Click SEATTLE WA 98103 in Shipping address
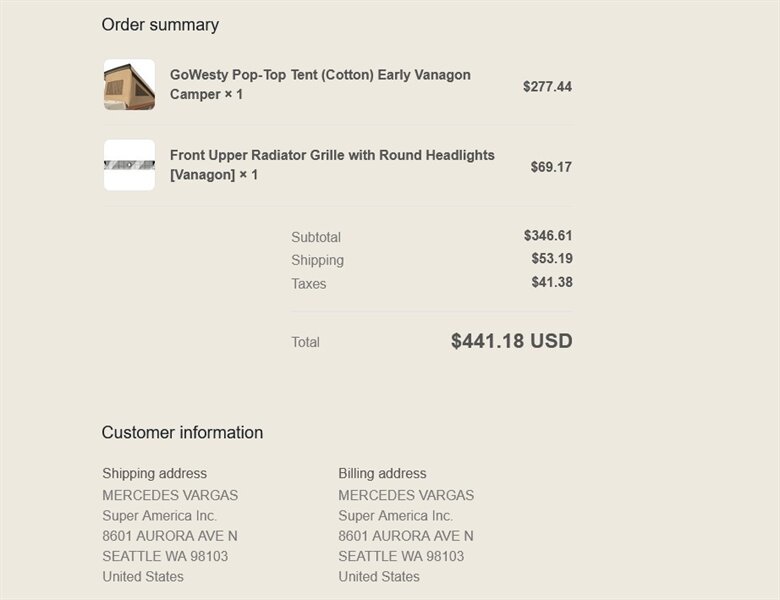The width and height of the screenshot is (780, 600). tap(165, 556)
